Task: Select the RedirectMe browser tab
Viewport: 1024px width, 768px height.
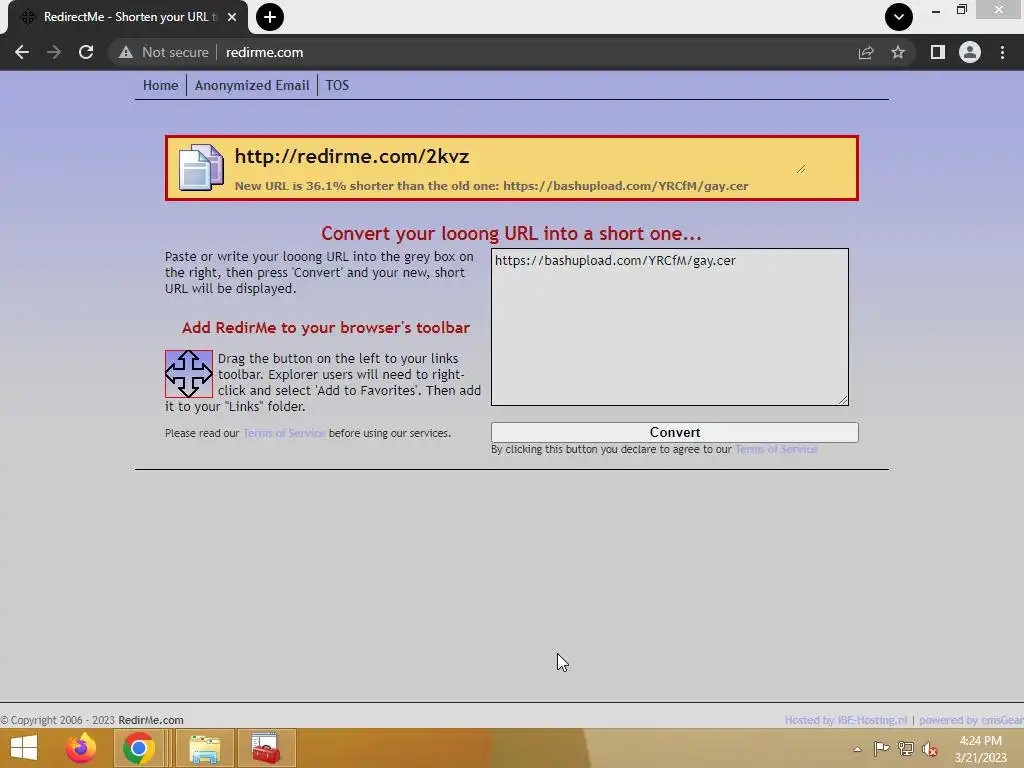Action: [127, 18]
